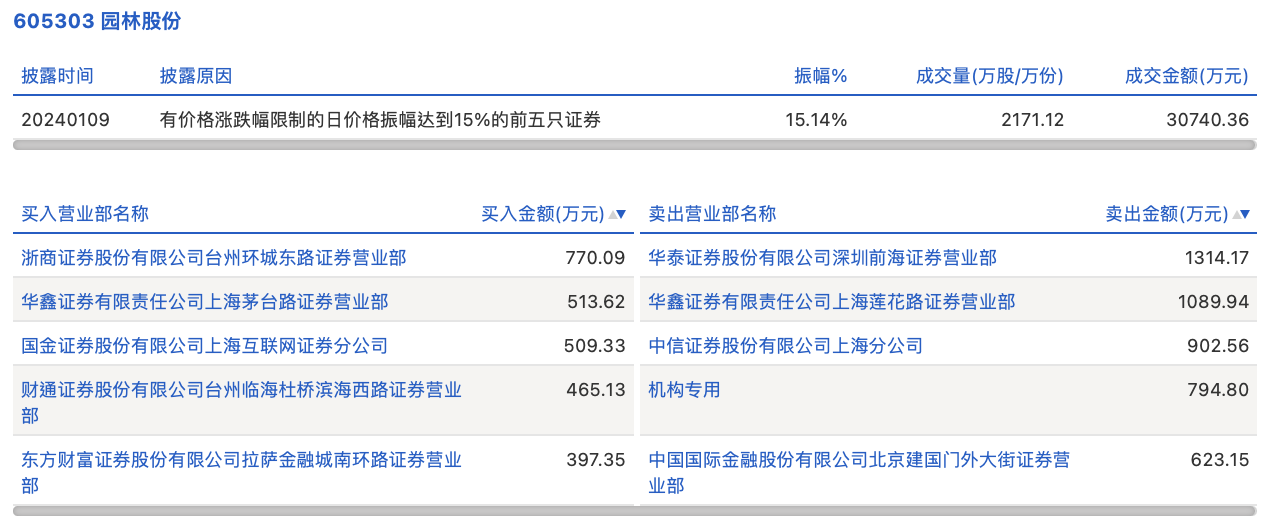Click the 卖出金额(万元) column header

click(1166, 214)
